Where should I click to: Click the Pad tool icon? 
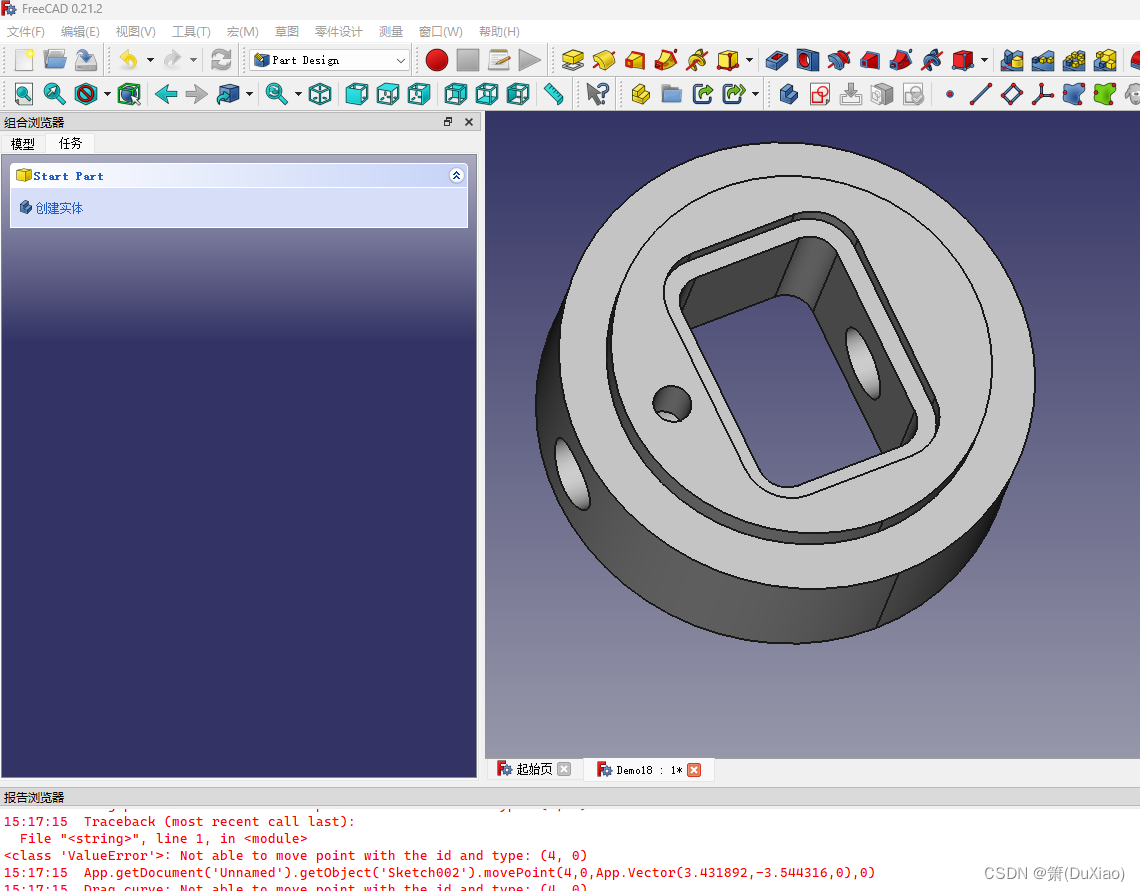tap(573, 60)
